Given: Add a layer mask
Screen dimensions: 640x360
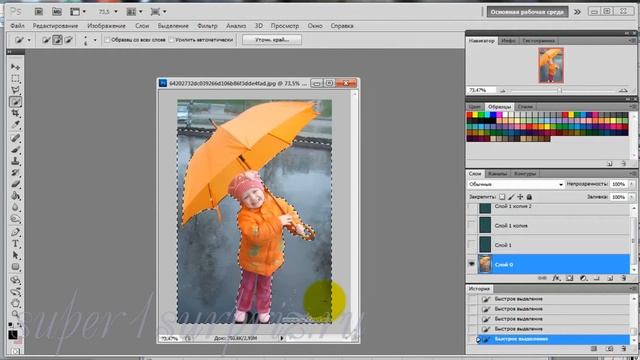Looking at the screenshot, I should tap(569, 278).
